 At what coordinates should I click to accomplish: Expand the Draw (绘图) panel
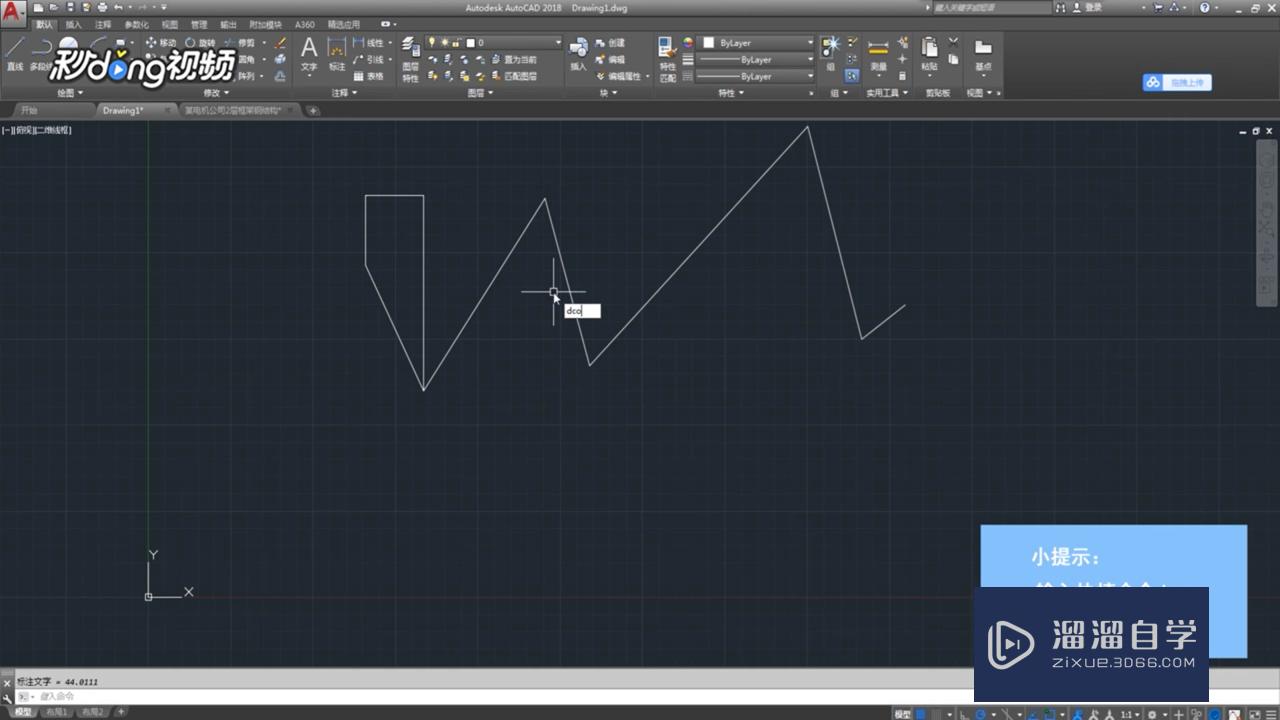(70, 93)
